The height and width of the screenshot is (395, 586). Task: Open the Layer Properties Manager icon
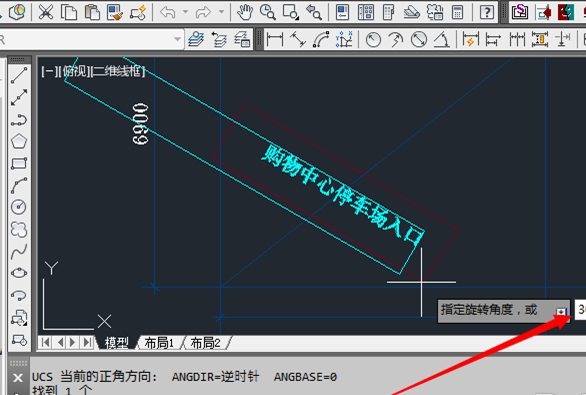(196, 39)
